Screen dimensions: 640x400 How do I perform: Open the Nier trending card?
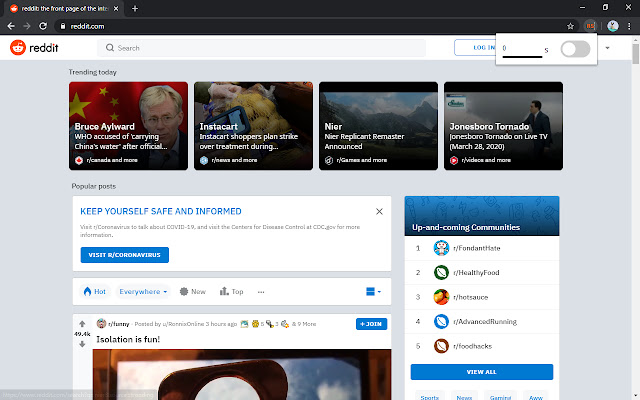coord(378,126)
